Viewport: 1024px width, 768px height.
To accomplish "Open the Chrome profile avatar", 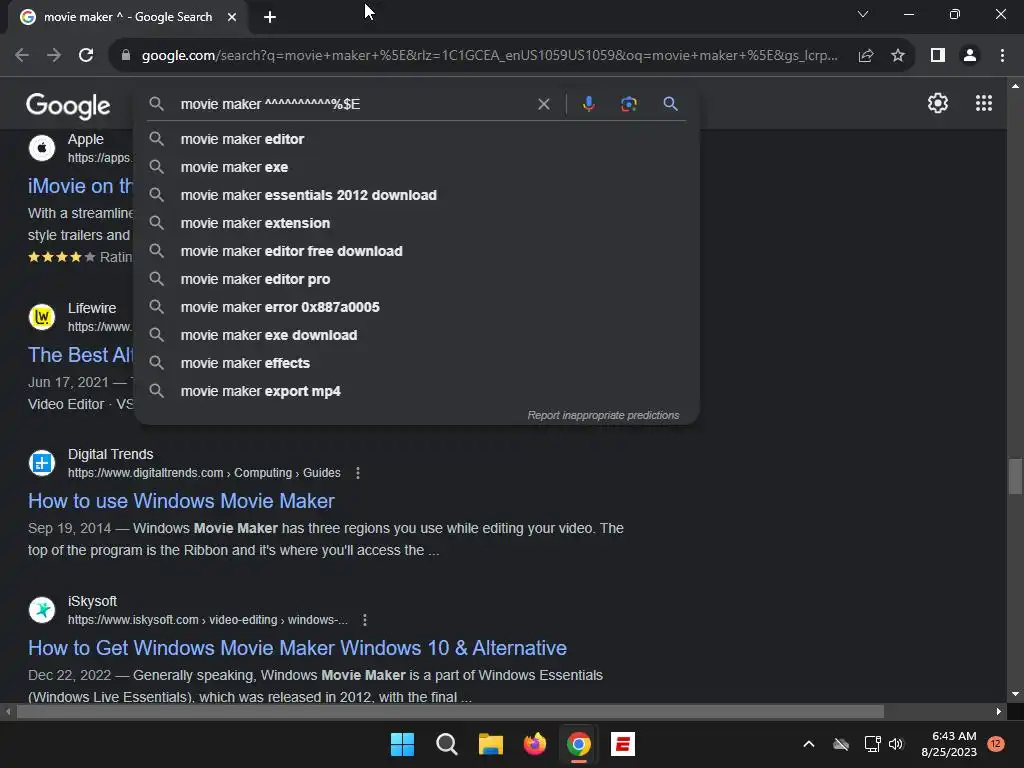I will [x=970, y=56].
